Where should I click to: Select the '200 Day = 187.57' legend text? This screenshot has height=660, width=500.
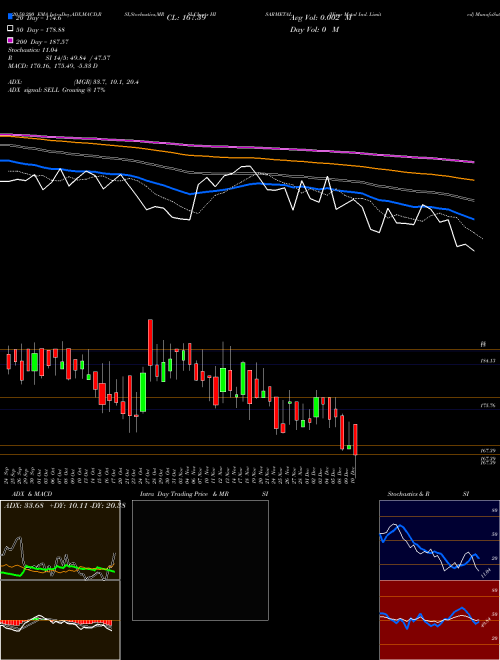pyautogui.click(x=42, y=42)
